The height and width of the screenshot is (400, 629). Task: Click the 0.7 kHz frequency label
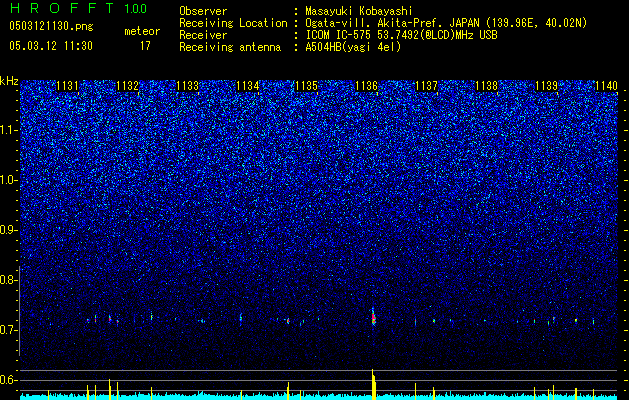tap(7, 330)
